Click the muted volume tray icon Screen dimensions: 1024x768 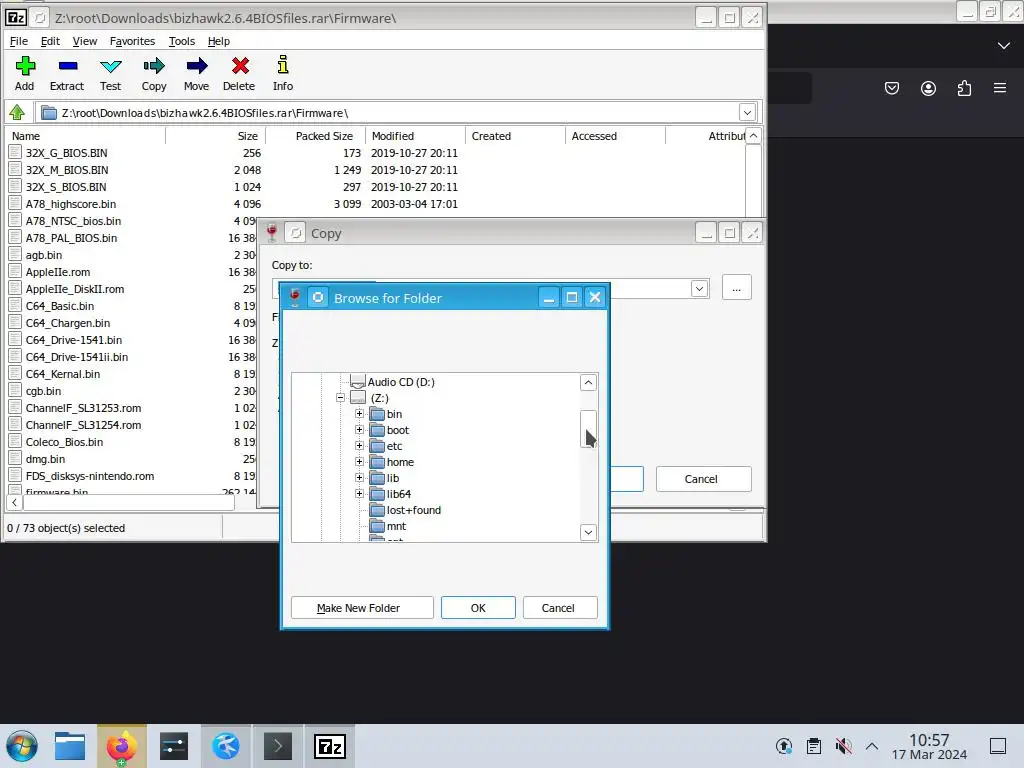(844, 746)
